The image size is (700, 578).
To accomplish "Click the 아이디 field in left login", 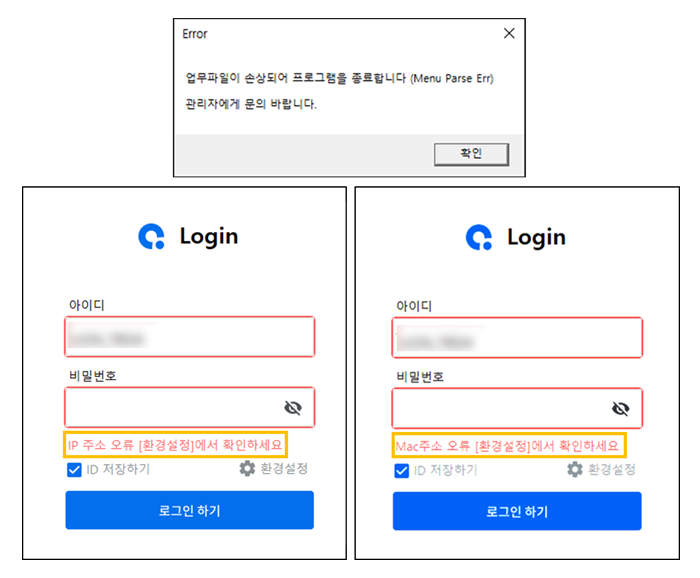I will [190, 337].
